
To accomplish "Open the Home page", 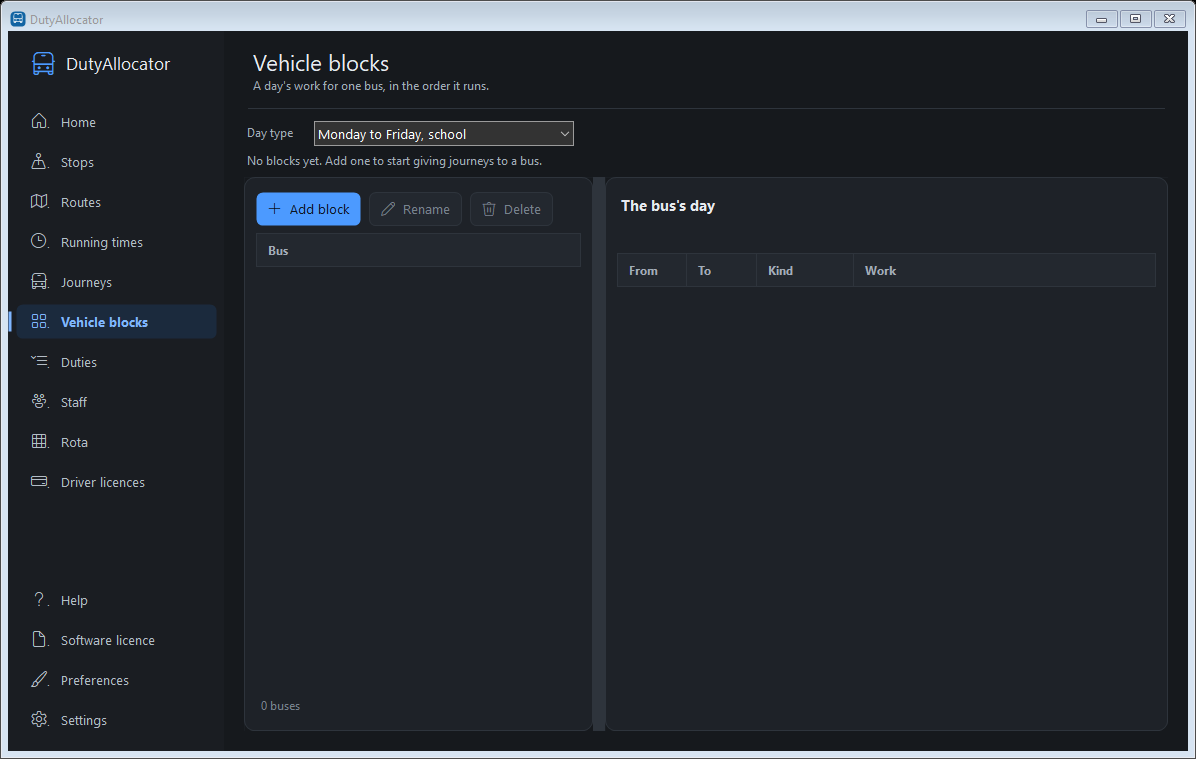I will click(117, 122).
